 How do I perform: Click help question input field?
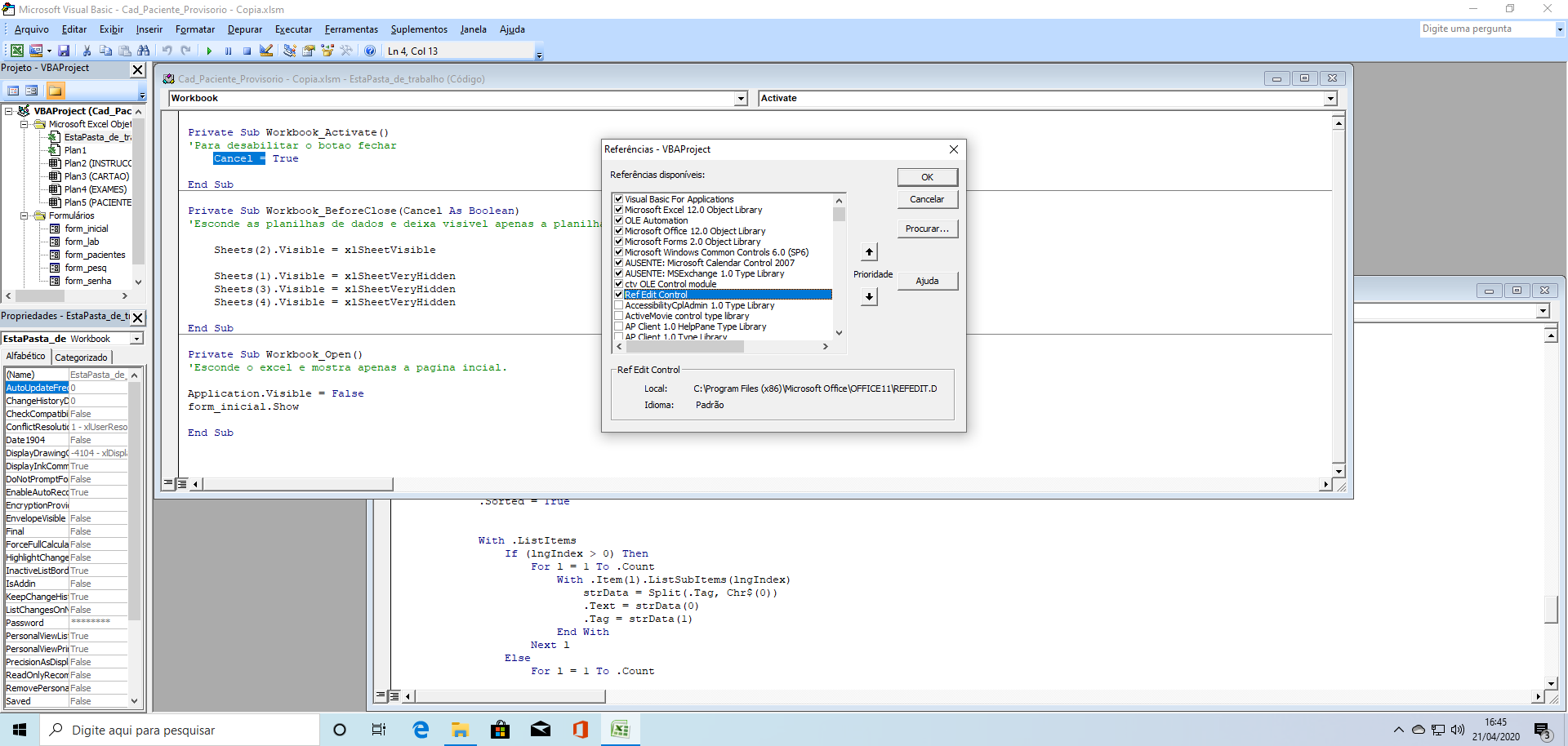coord(1486,29)
